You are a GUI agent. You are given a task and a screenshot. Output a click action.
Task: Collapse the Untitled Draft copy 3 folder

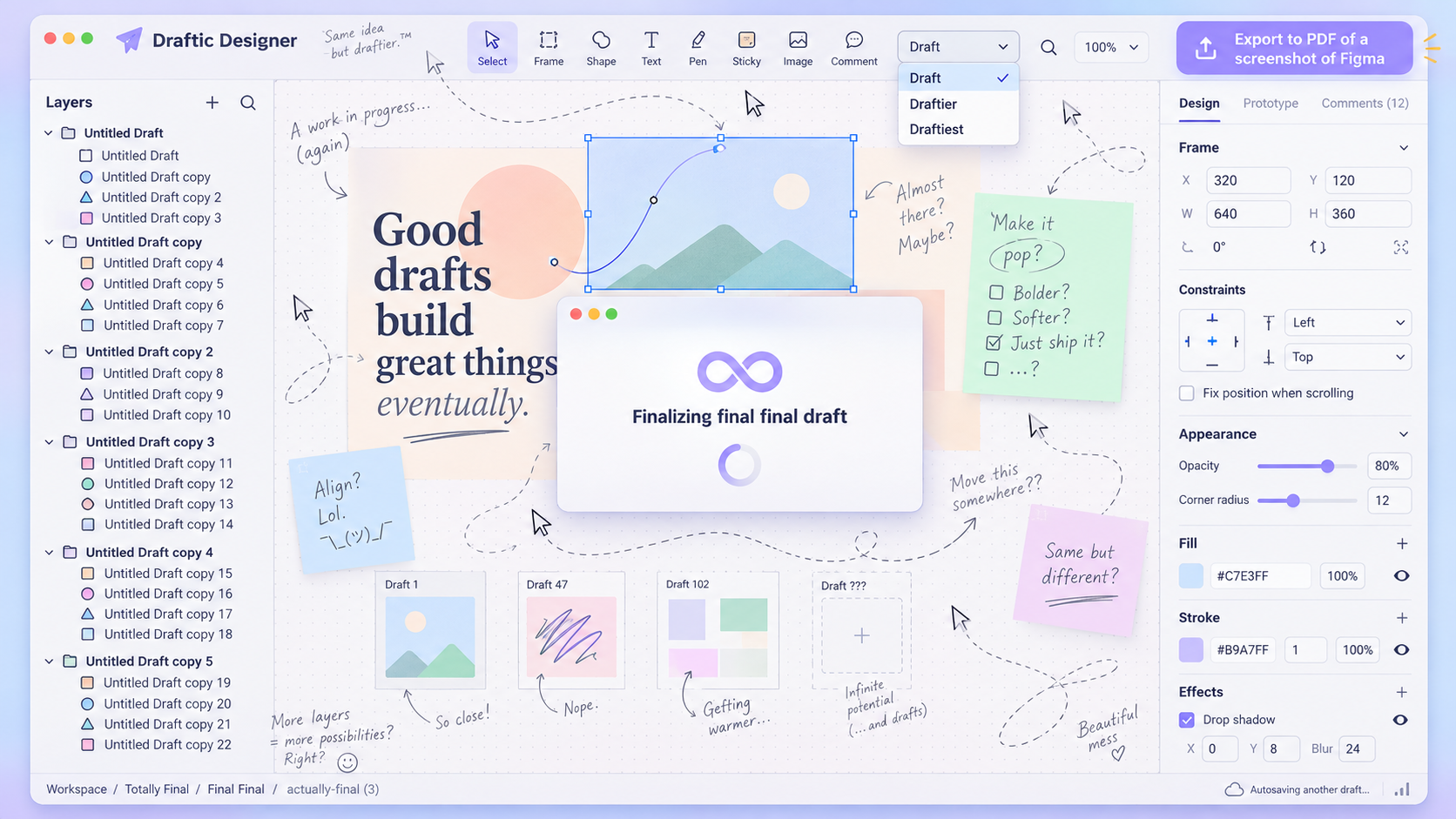point(49,442)
